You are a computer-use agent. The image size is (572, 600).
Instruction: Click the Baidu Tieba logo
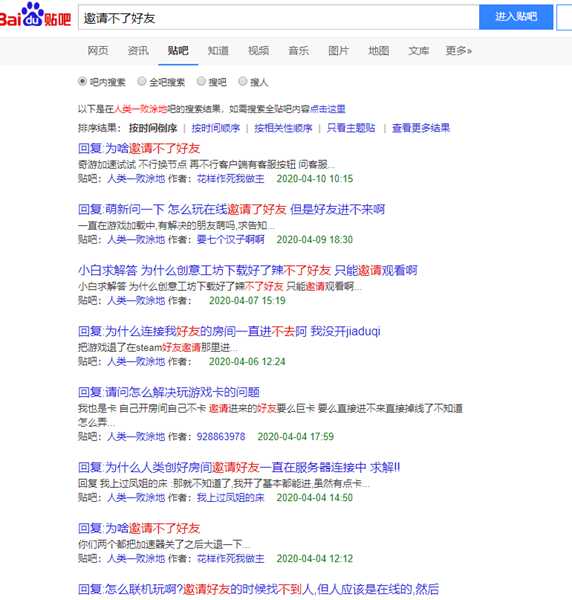point(35,15)
